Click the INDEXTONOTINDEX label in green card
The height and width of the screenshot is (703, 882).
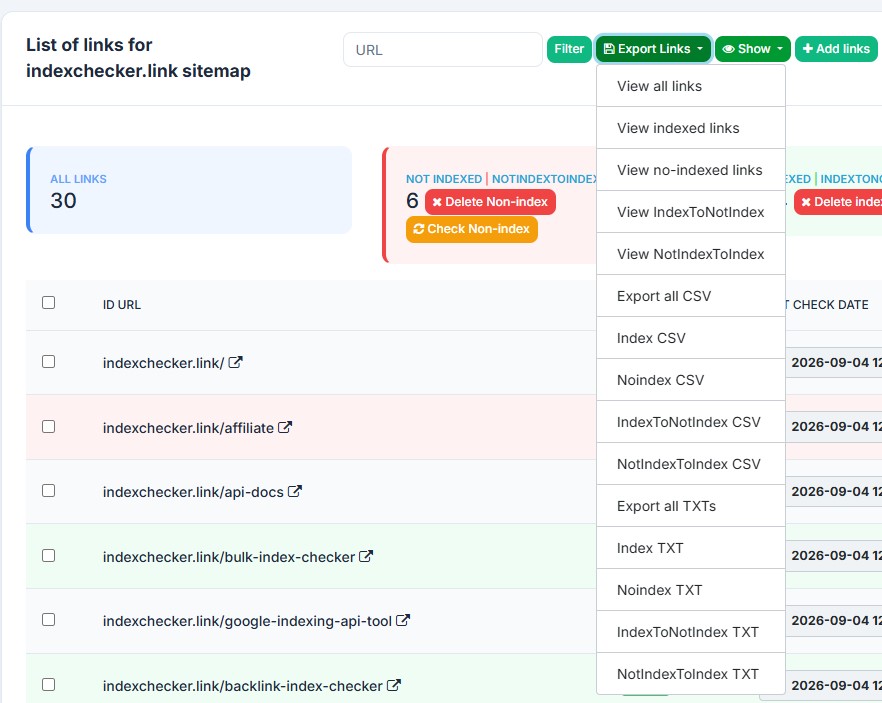851,179
